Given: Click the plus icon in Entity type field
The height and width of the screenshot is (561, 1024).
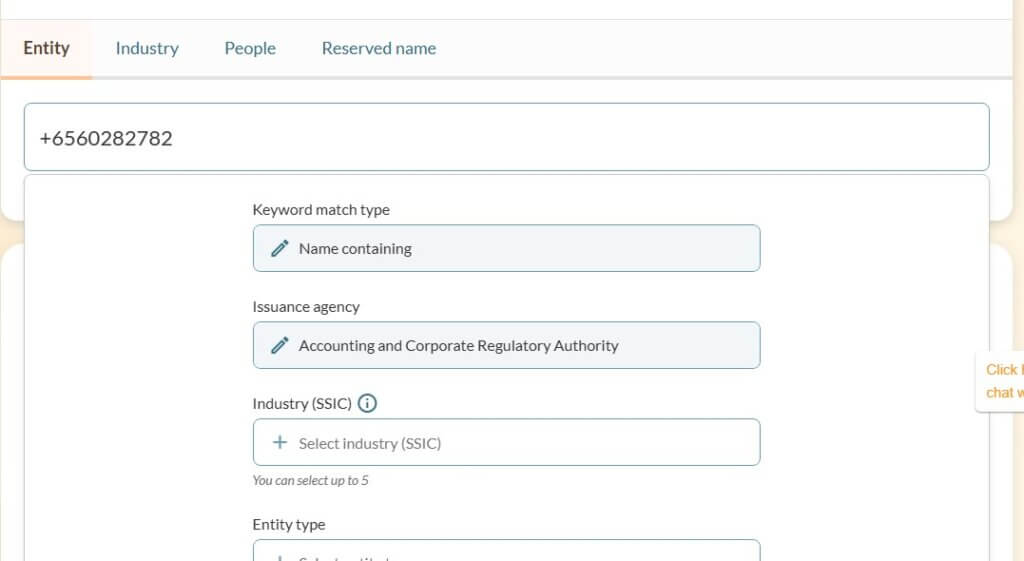Looking at the screenshot, I should coord(280,555).
